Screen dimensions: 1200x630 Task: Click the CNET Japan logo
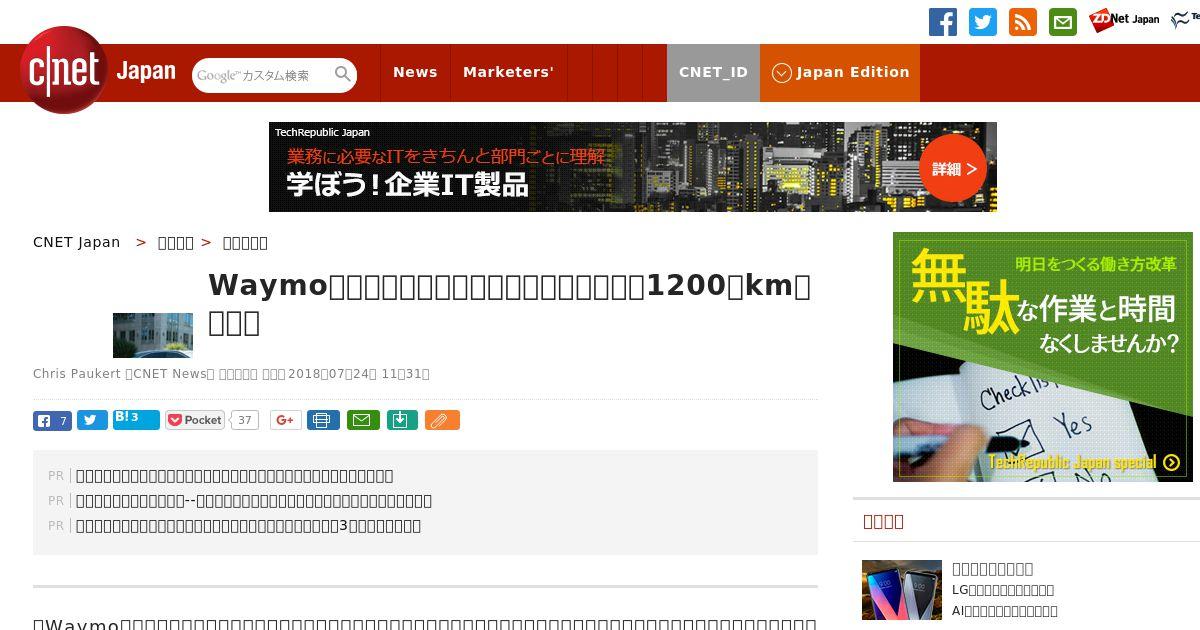coord(97,70)
